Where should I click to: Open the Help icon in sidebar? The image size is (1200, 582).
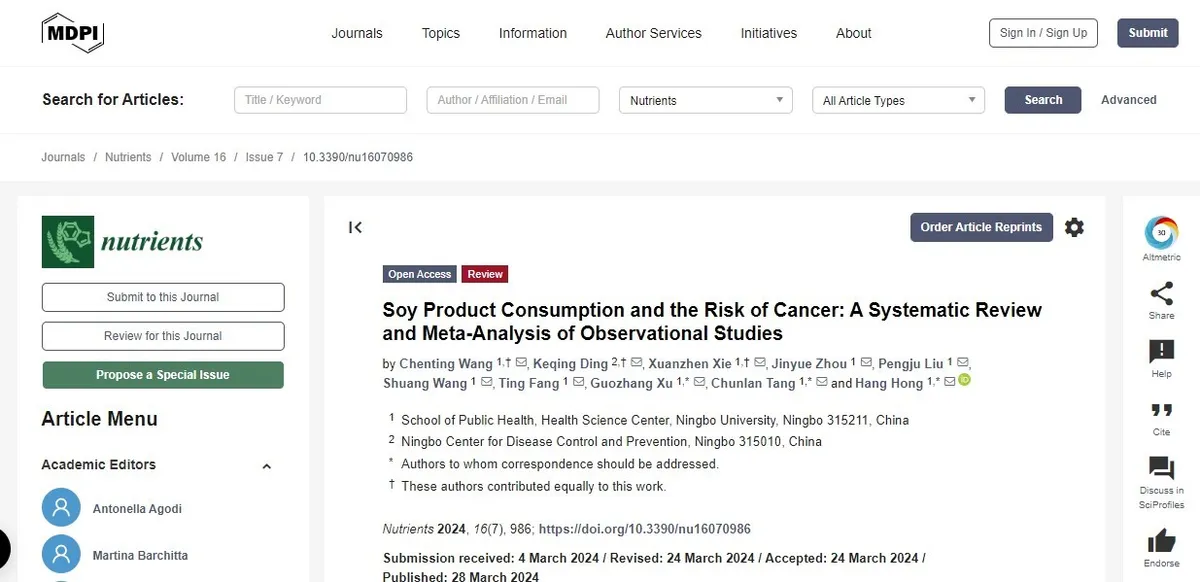[x=1161, y=352]
